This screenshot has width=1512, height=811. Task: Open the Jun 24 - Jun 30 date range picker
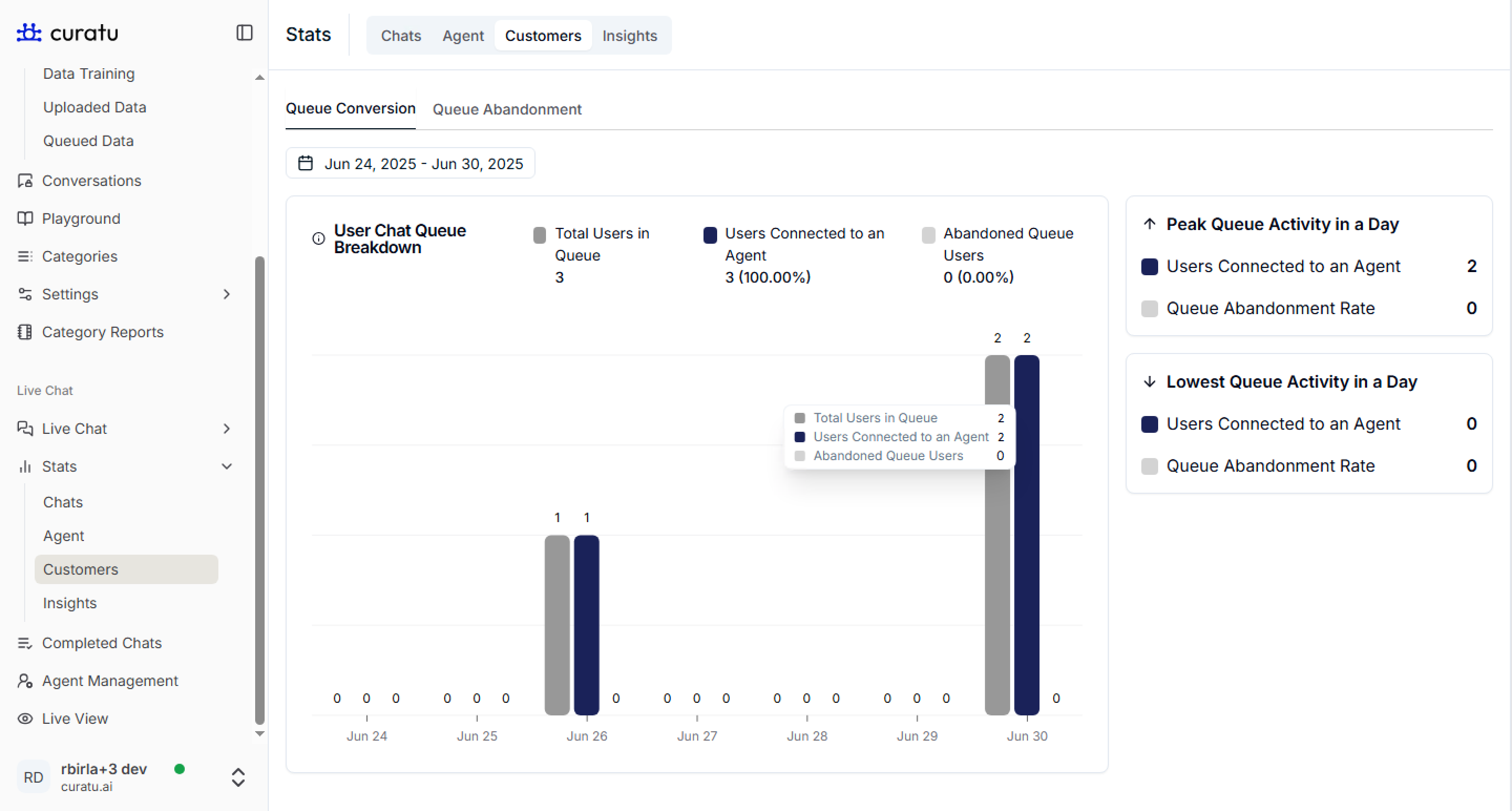[x=410, y=163]
